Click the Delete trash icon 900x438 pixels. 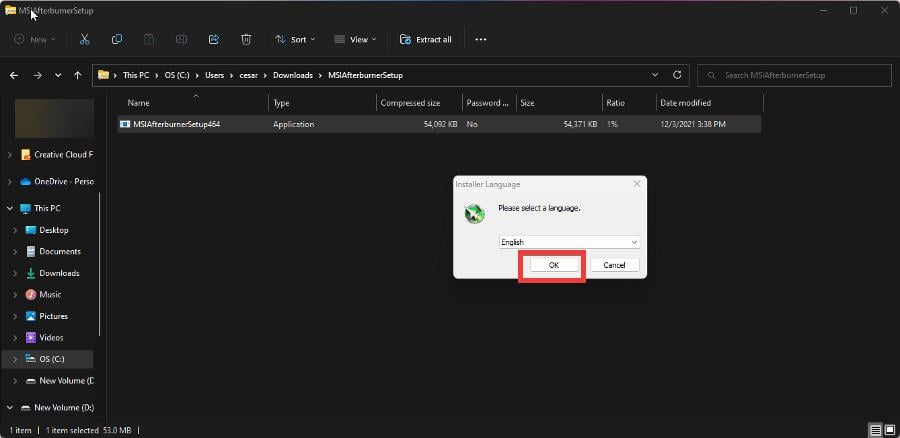tap(246, 39)
